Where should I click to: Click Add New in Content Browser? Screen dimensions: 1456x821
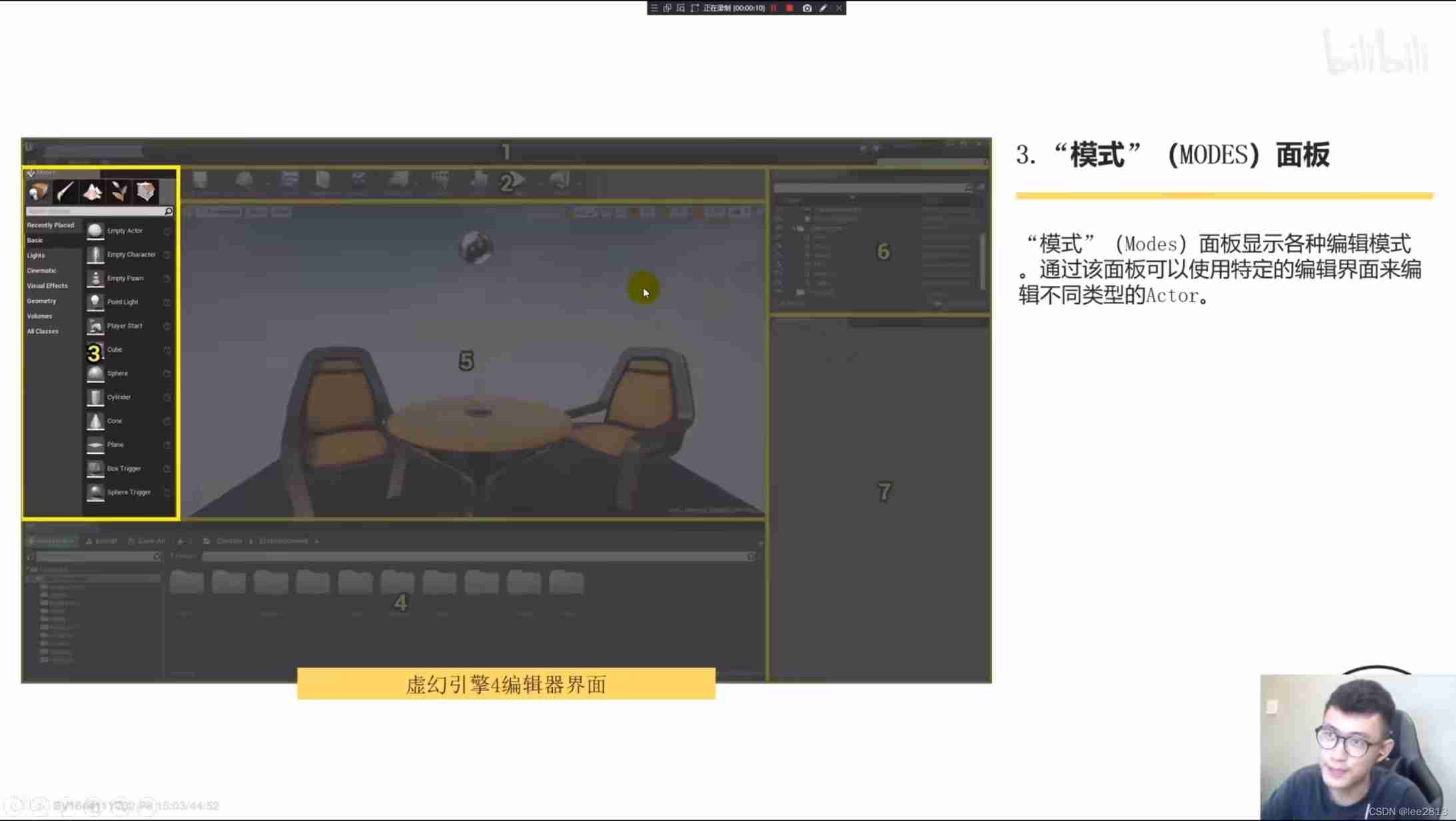[52, 541]
